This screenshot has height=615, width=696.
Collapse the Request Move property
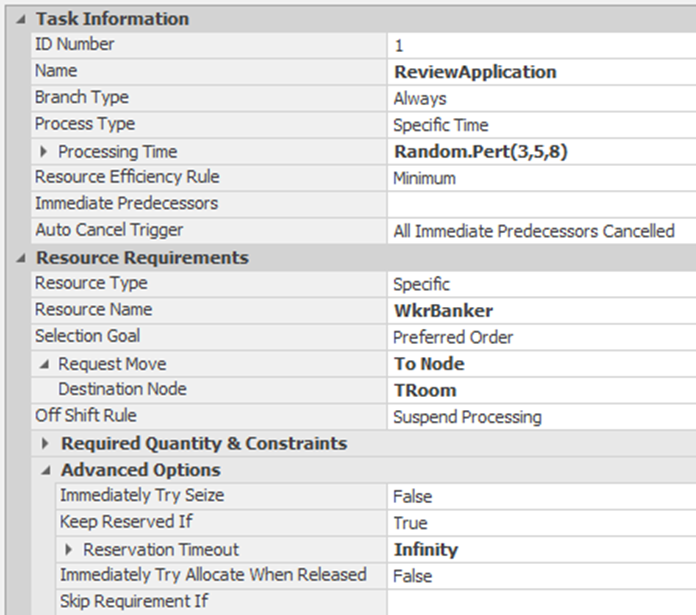(x=44, y=364)
